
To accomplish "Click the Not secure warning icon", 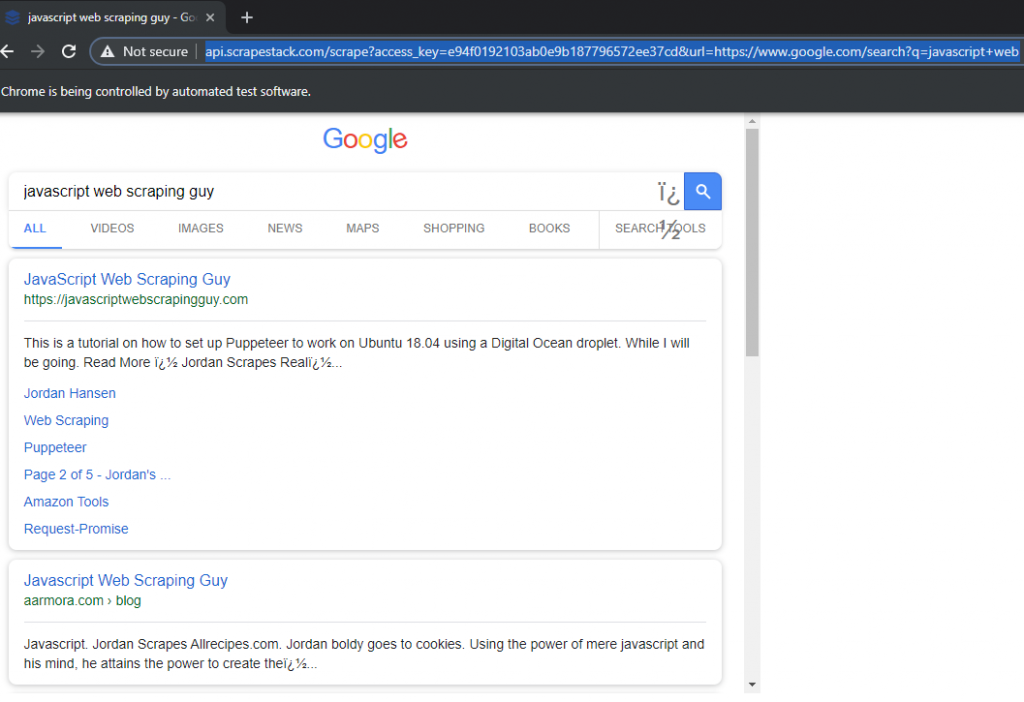I will 107,52.
